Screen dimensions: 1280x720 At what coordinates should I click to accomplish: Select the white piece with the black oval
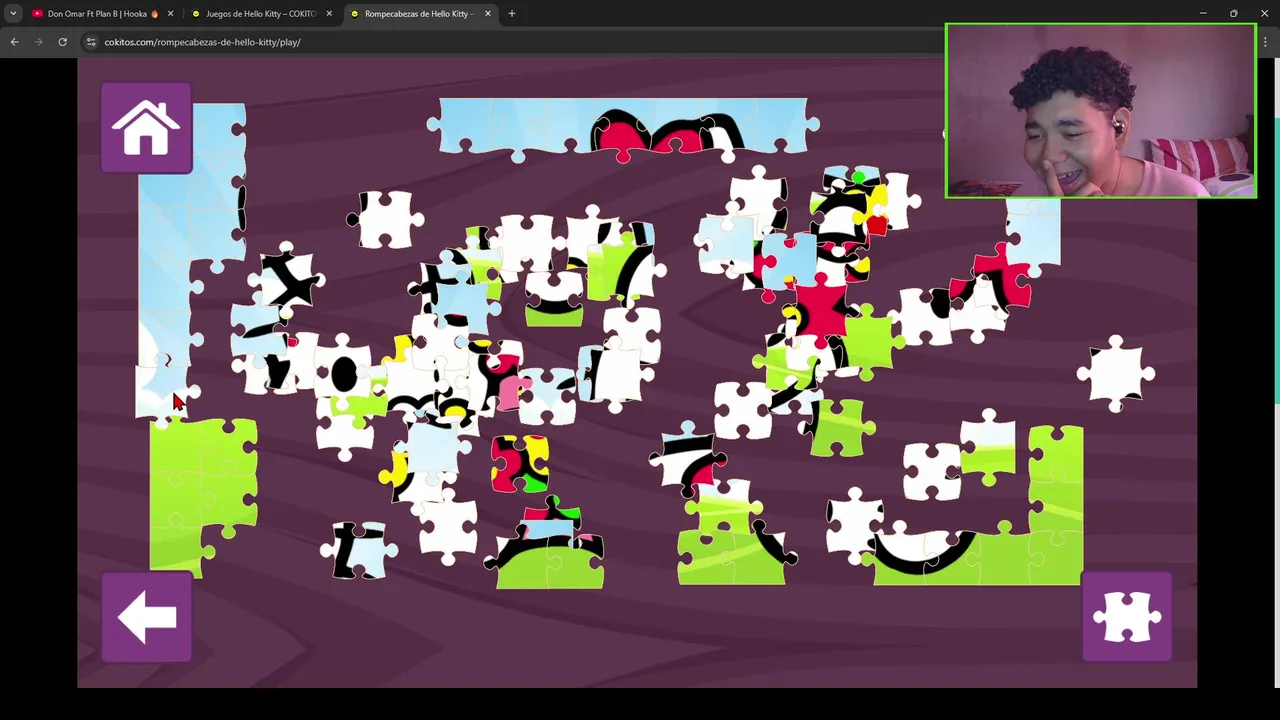pos(343,374)
